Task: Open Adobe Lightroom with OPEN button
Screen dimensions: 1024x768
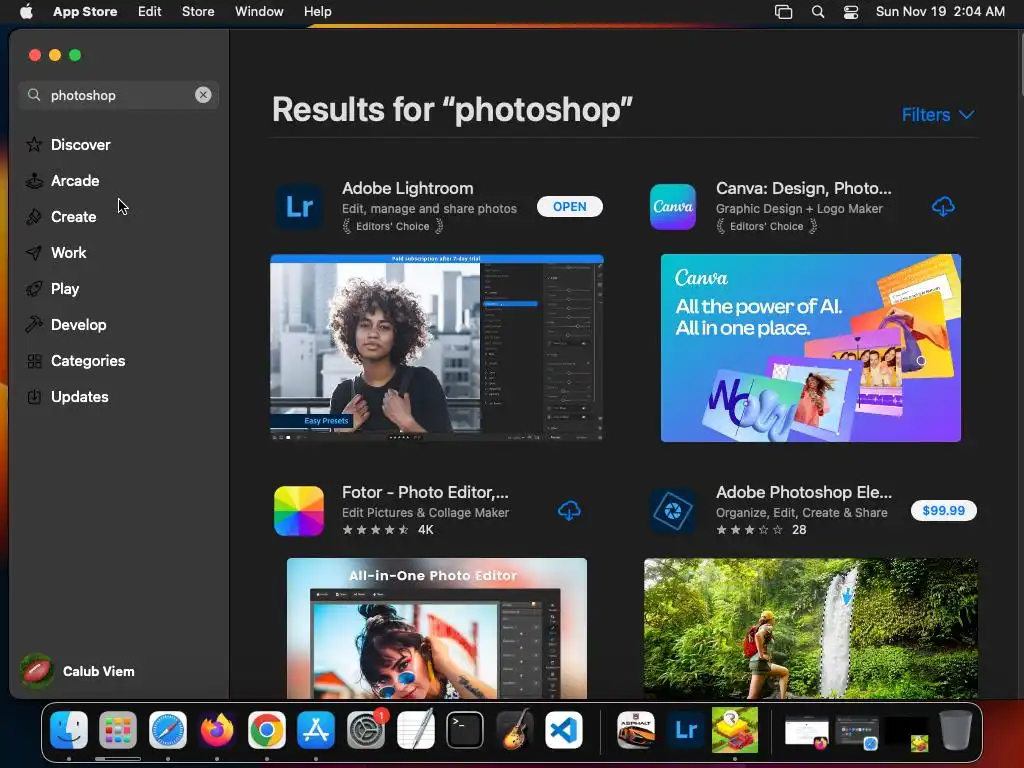Action: point(569,206)
